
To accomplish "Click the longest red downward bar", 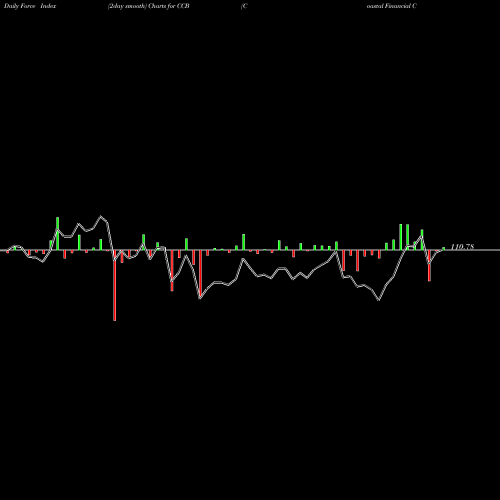I will click(115, 285).
